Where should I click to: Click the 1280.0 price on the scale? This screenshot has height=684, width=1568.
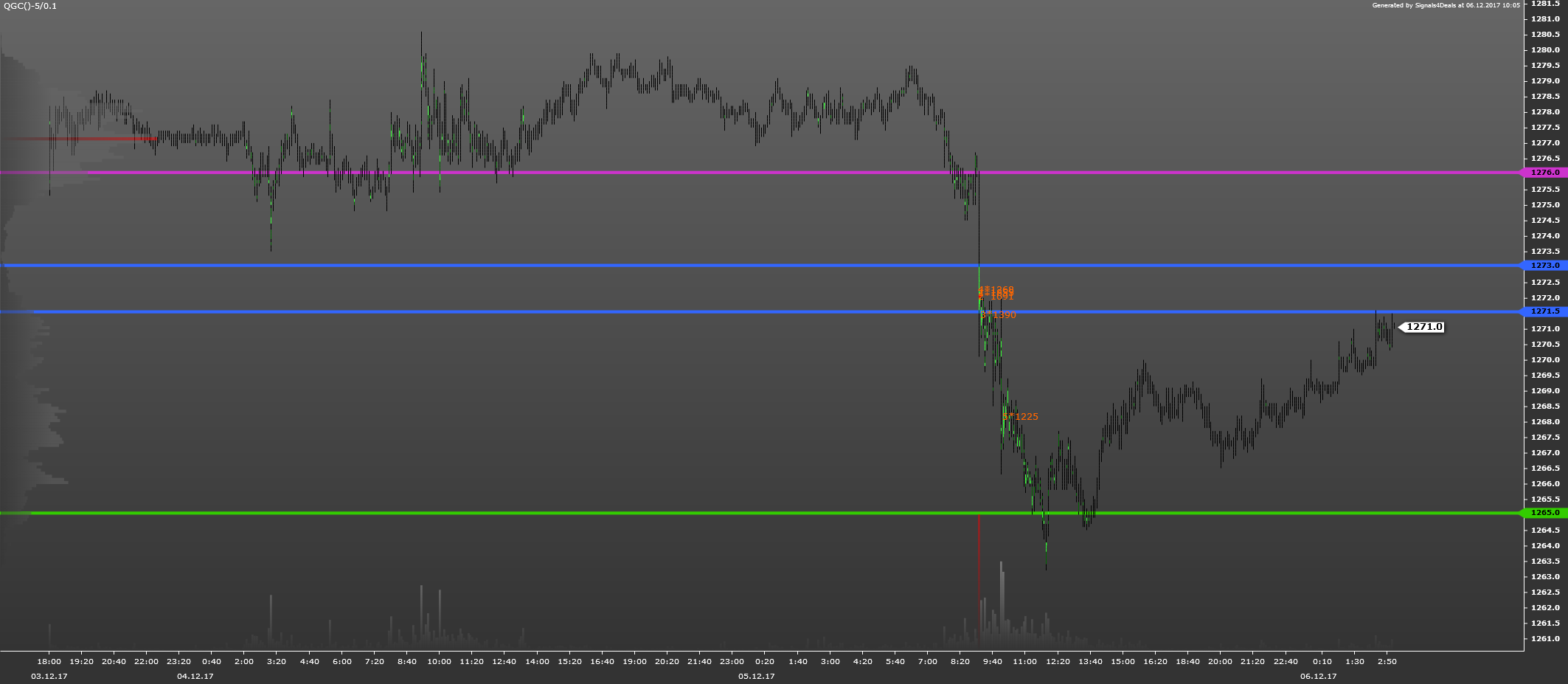point(1545,50)
